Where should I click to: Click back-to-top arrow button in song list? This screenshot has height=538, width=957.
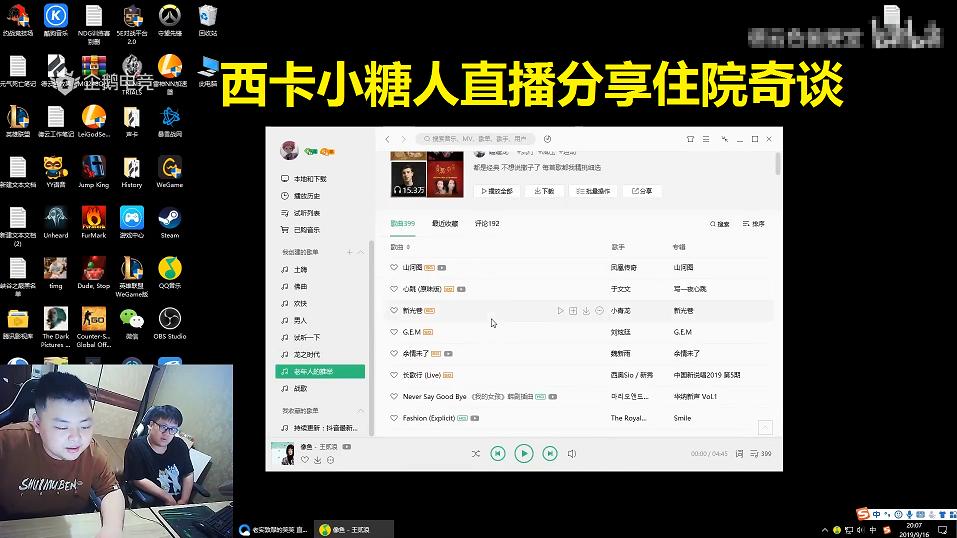click(765, 427)
